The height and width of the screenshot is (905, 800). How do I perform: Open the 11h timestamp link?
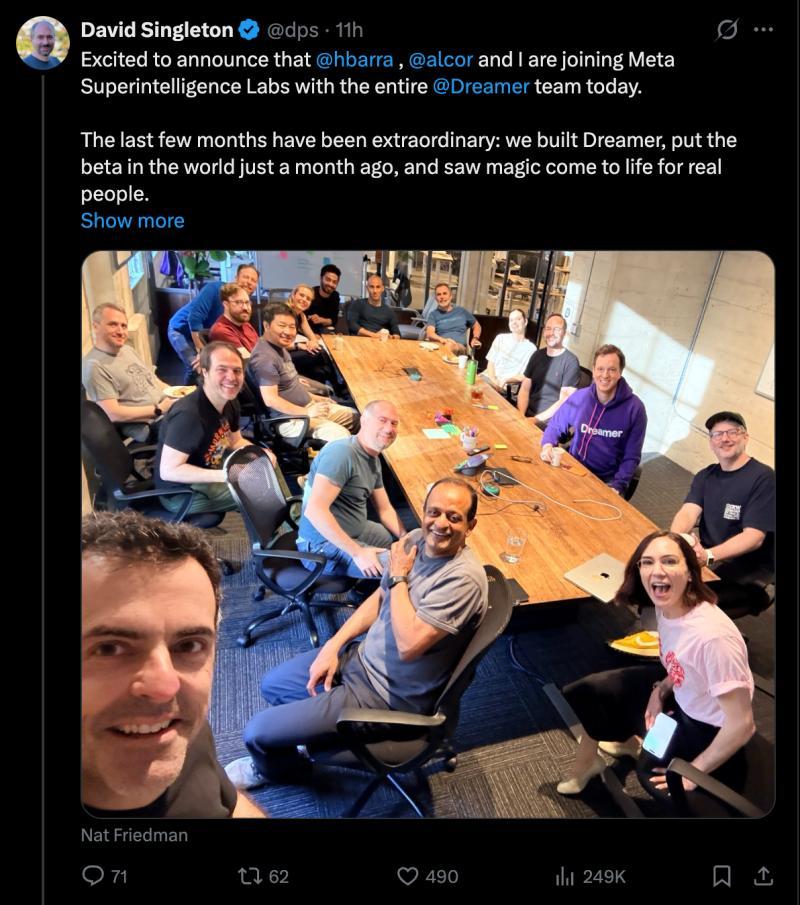click(349, 30)
